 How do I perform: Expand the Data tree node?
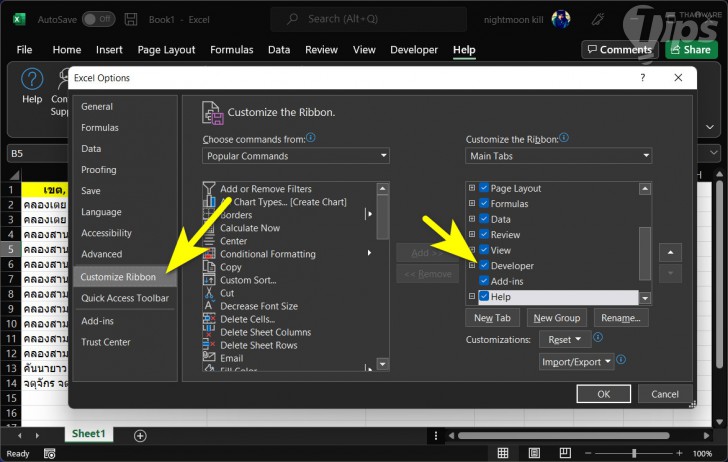tap(472, 218)
